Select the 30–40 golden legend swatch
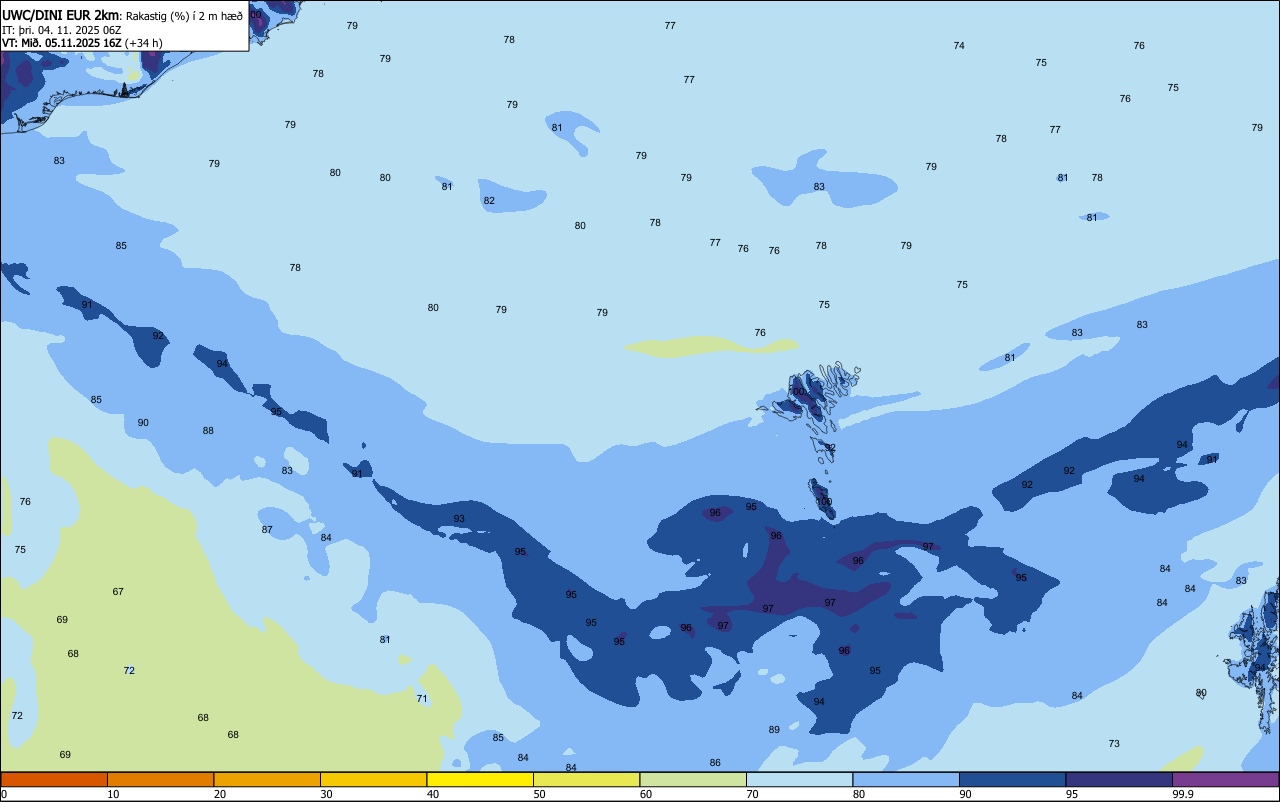 click(373, 779)
